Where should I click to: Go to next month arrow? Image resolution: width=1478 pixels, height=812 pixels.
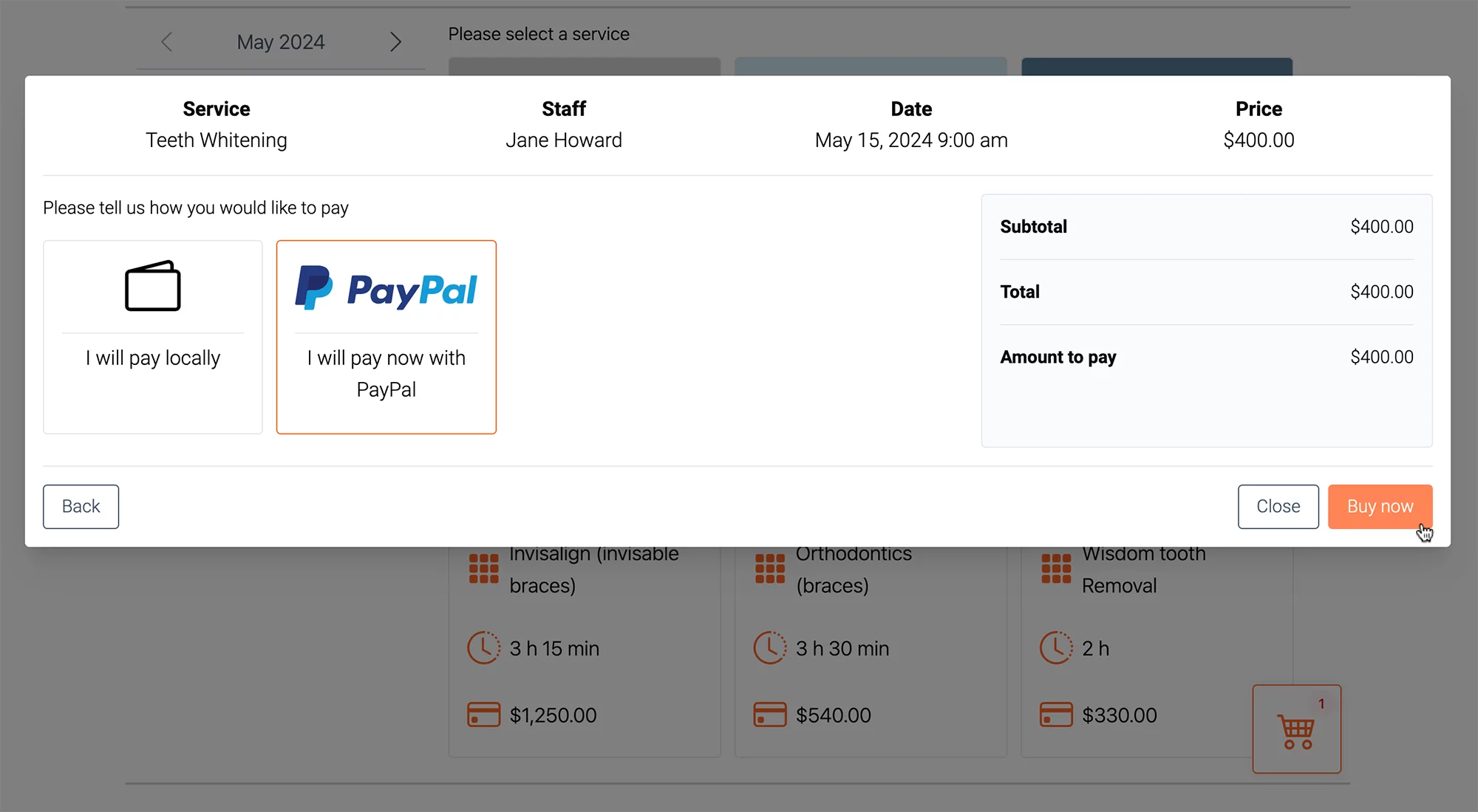[395, 42]
